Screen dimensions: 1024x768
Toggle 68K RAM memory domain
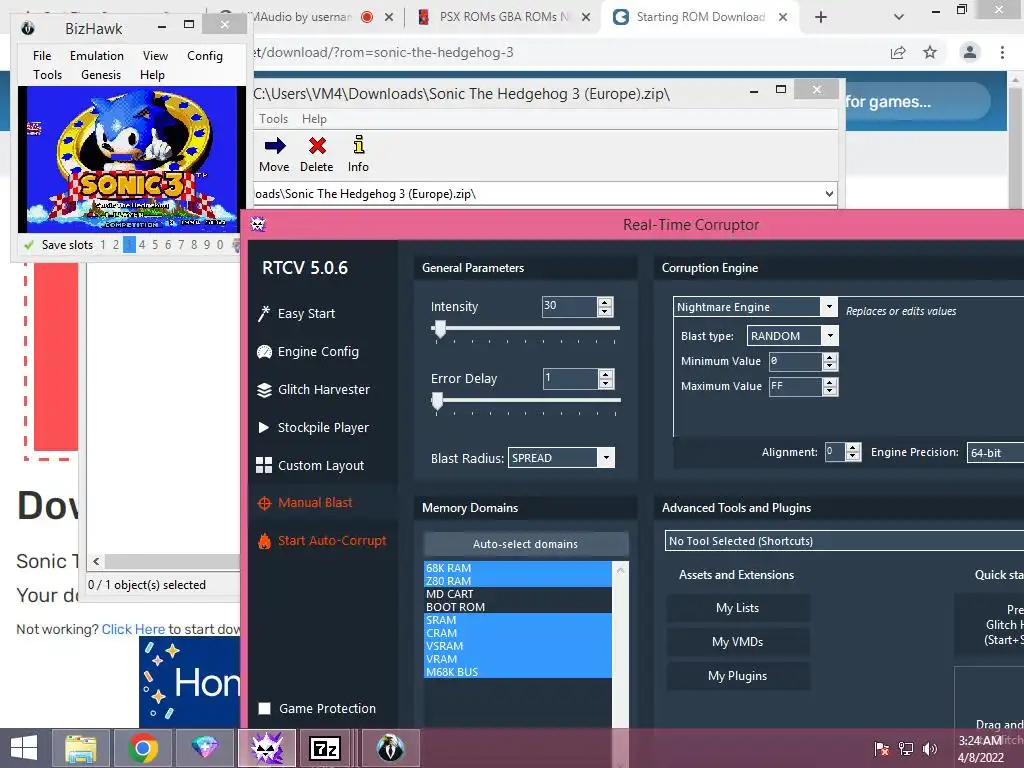[x=518, y=568]
